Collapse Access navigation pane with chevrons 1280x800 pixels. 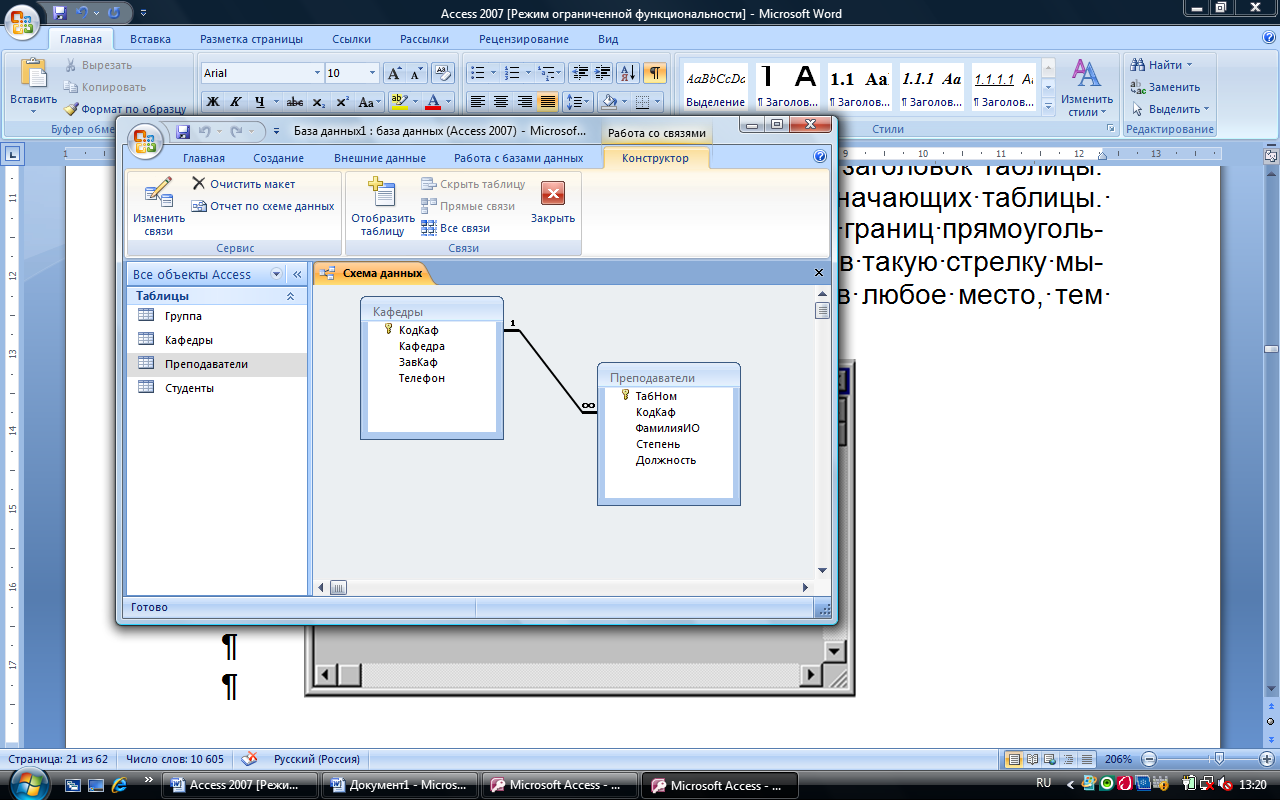297,274
